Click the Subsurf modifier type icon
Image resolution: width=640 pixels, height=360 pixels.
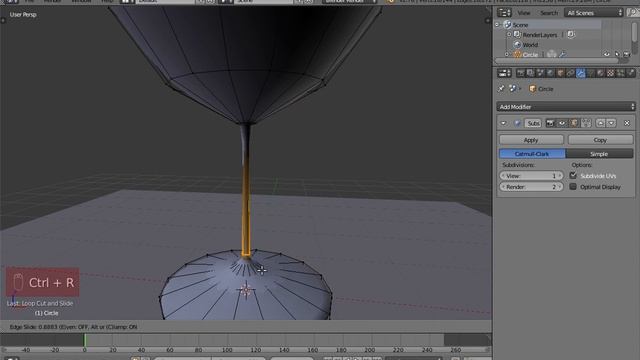[x=517, y=123]
